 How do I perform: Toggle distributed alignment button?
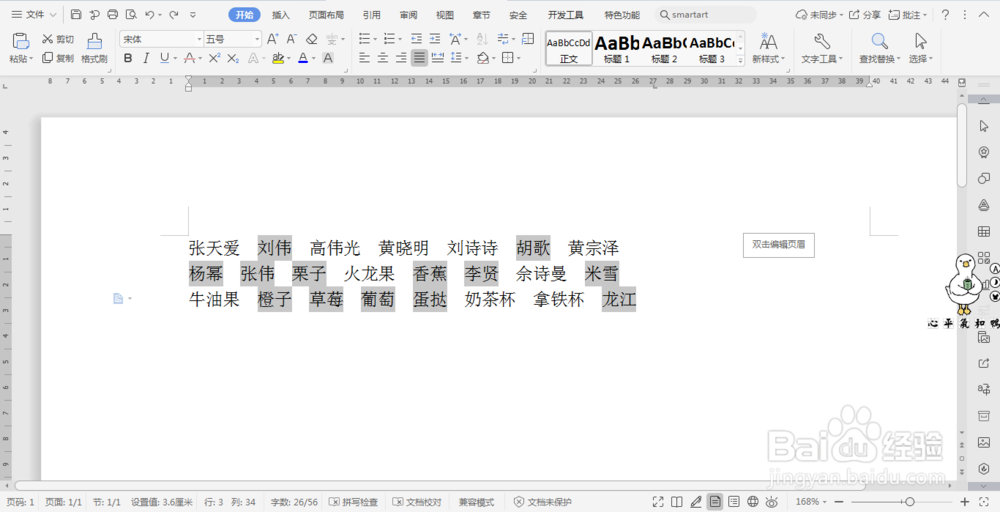(438, 58)
